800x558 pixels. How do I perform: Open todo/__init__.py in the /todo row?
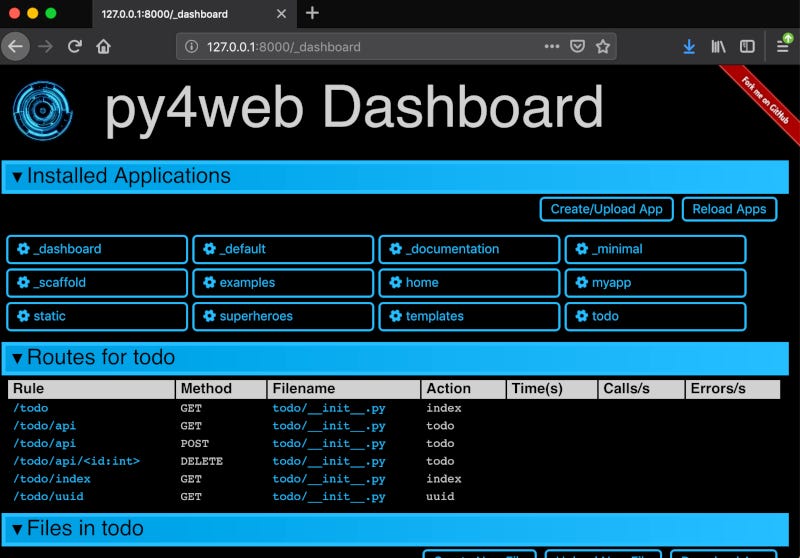pyautogui.click(x=329, y=408)
